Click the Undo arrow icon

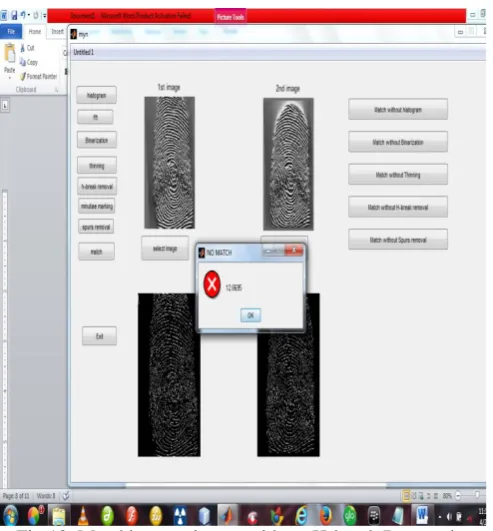[23, 15]
